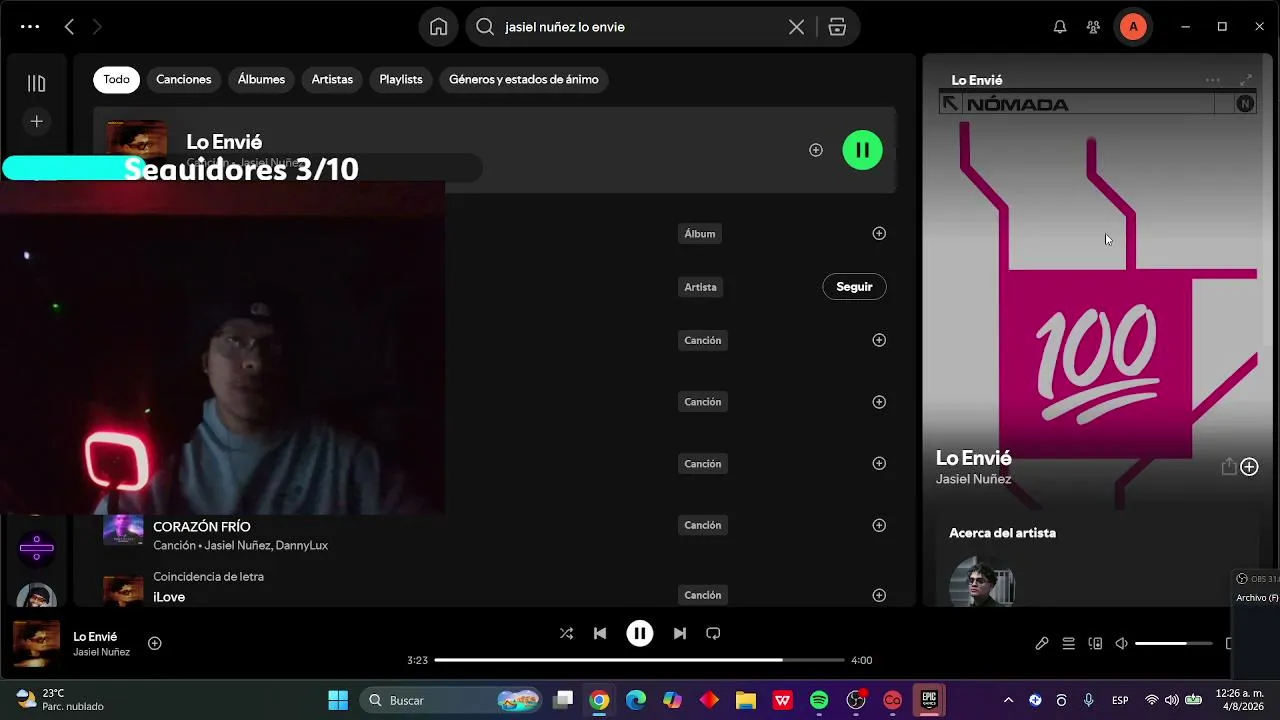This screenshot has width=1280, height=720.
Task: Open the top result title Lo Envié
Action: [x=224, y=142]
